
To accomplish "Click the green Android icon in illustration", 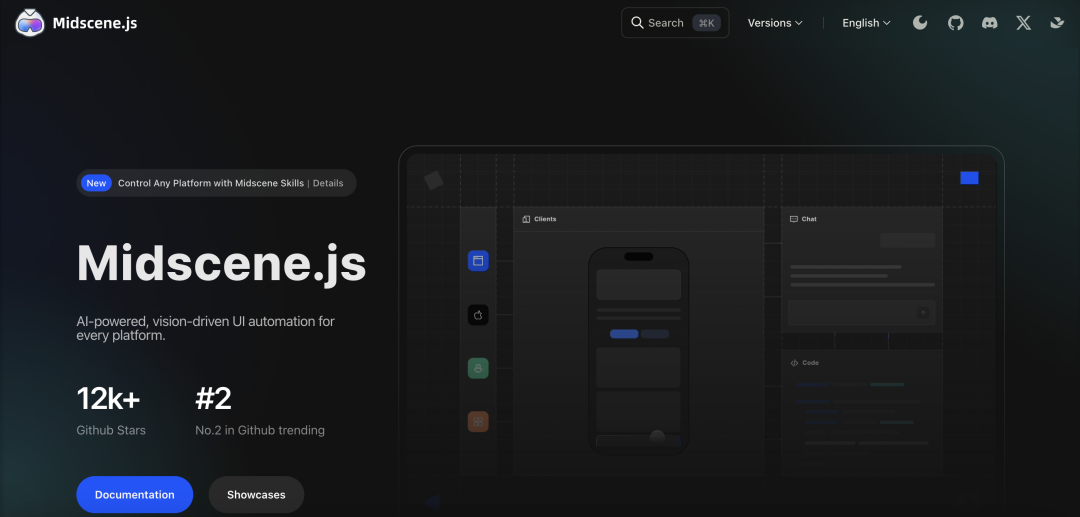I will point(478,368).
